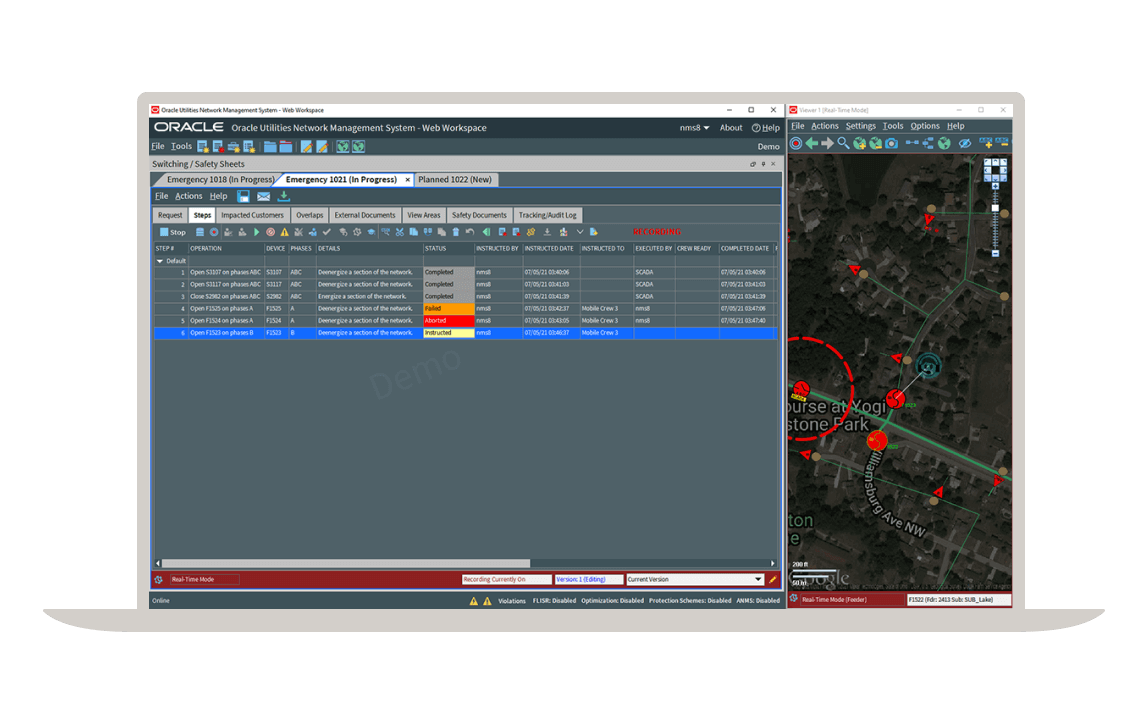Select the magnifier zoom tool in Viewer
This screenshot has width=1148, height=724.
point(843,143)
